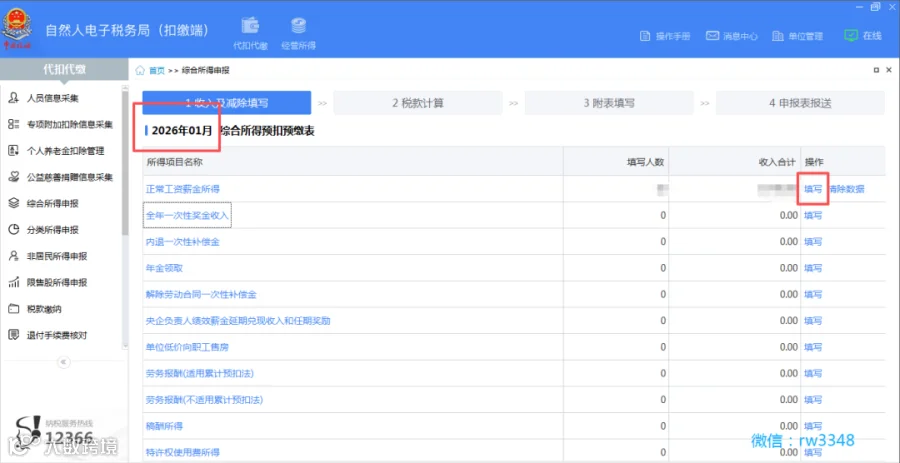Image resolution: width=900 pixels, height=463 pixels.
Task: Click the tax bureau emblem logo
Action: pyautogui.click(x=19, y=28)
